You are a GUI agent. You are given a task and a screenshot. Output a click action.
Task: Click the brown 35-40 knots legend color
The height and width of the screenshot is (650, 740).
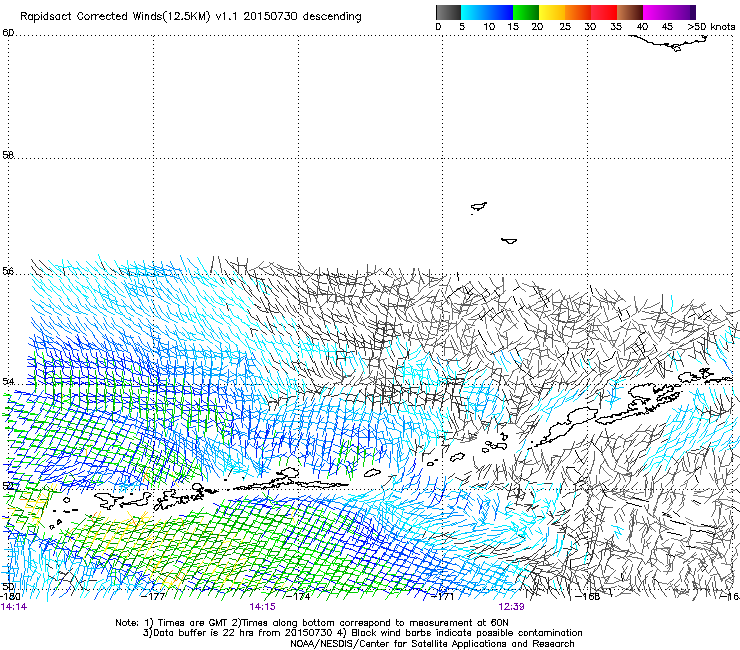tap(630, 12)
